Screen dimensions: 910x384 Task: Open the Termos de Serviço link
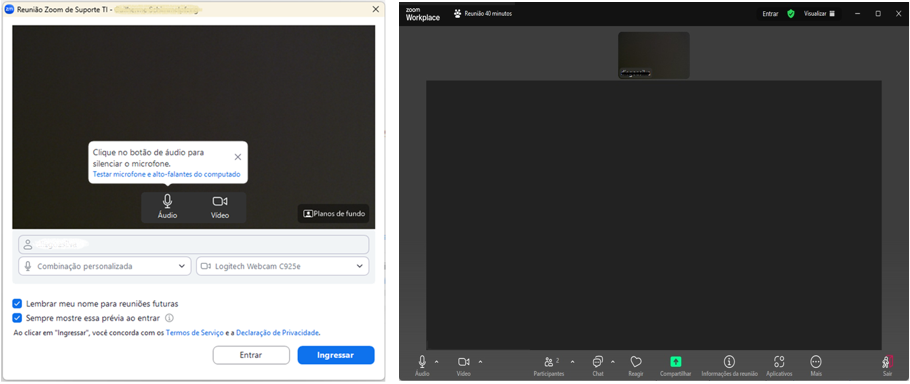pyautogui.click(x=194, y=333)
